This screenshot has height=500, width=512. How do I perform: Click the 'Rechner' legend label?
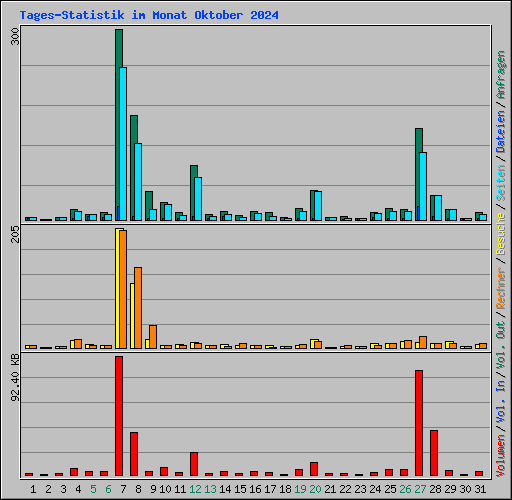click(x=501, y=288)
